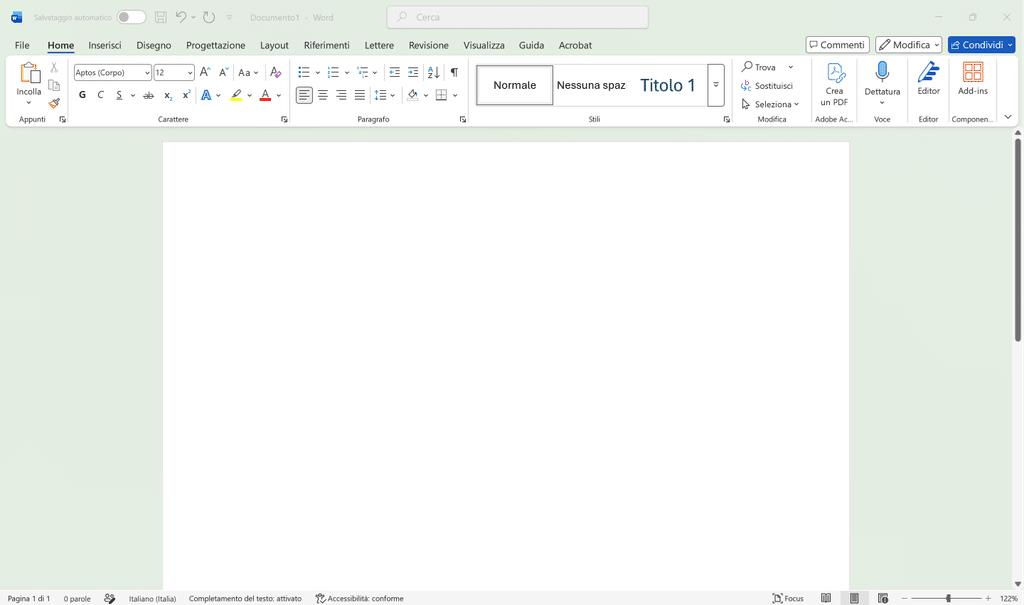Screen dimensions: 1024x605
Task: Expand the bullet list dropdown arrow
Action: [x=317, y=73]
